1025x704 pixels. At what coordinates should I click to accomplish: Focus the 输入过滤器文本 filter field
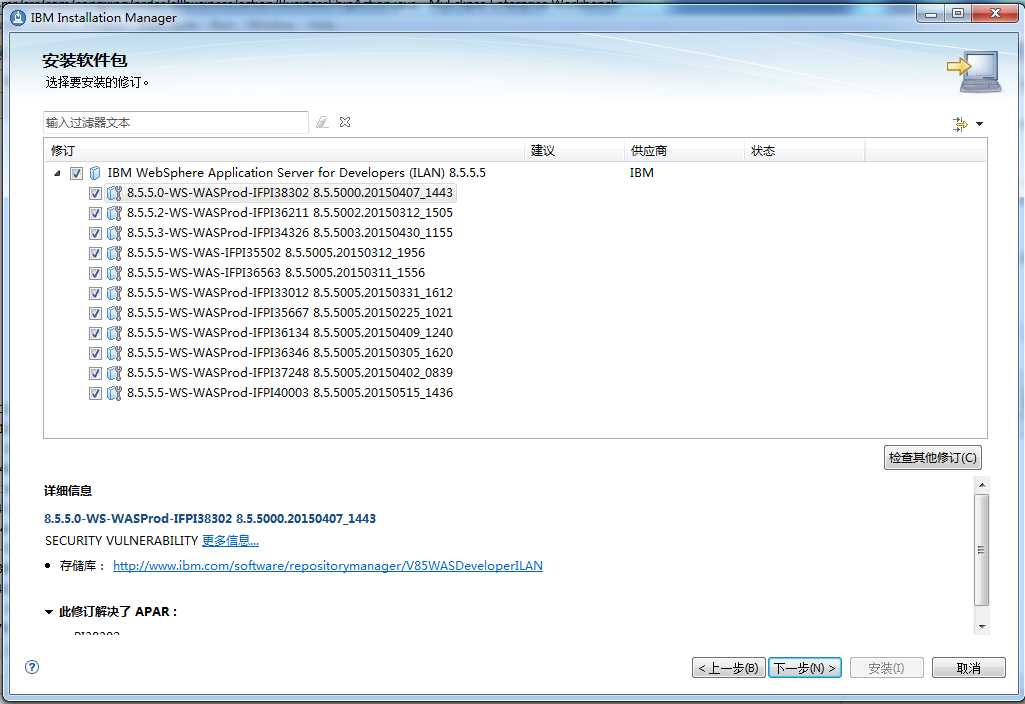175,122
